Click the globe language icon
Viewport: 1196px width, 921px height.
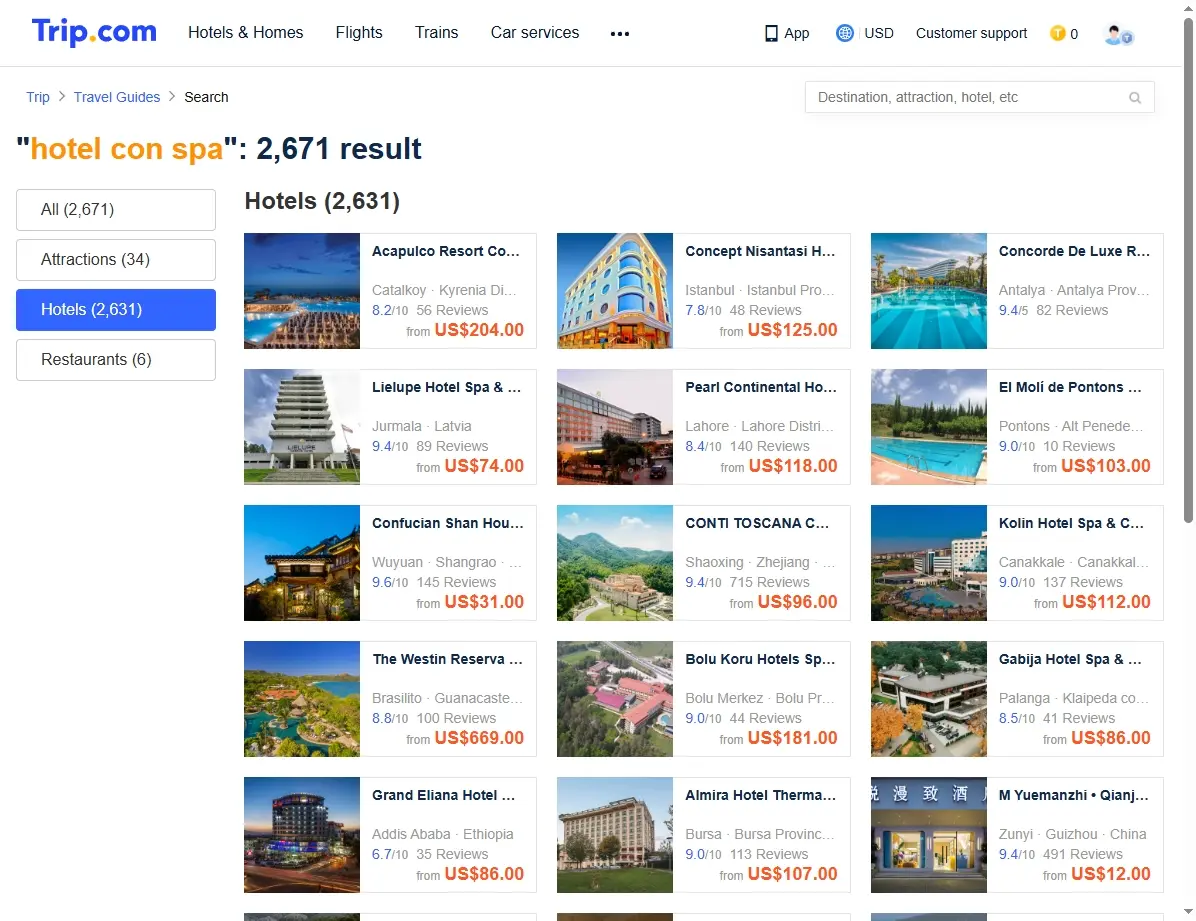(x=844, y=33)
